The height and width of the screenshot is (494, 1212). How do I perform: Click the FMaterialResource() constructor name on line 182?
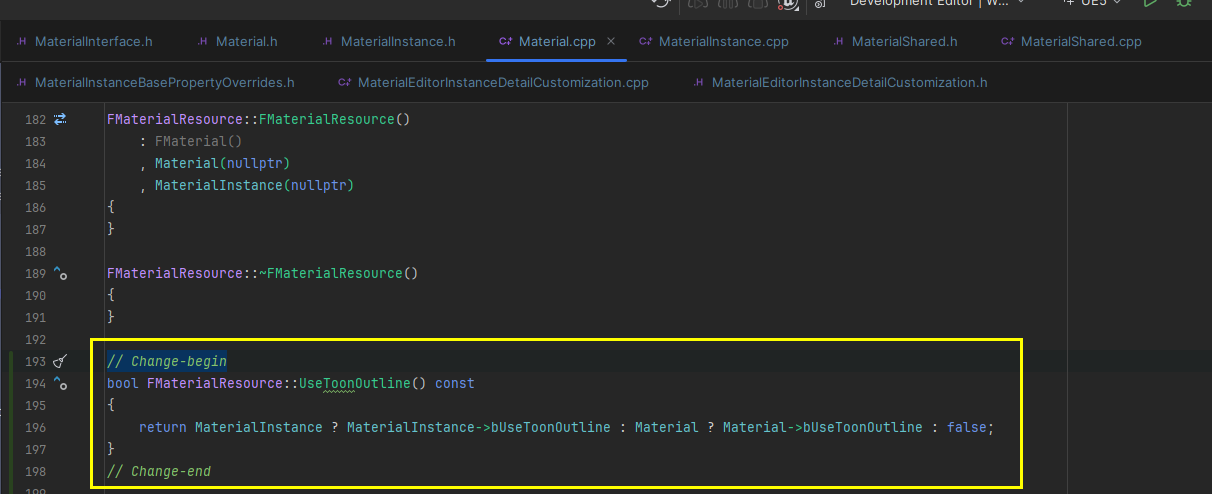point(335,119)
